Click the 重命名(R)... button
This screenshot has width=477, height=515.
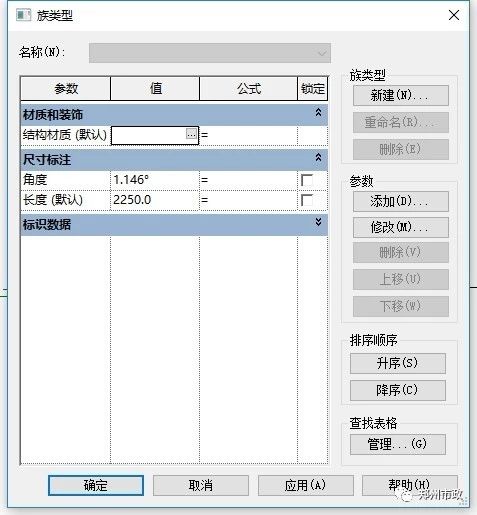401,122
